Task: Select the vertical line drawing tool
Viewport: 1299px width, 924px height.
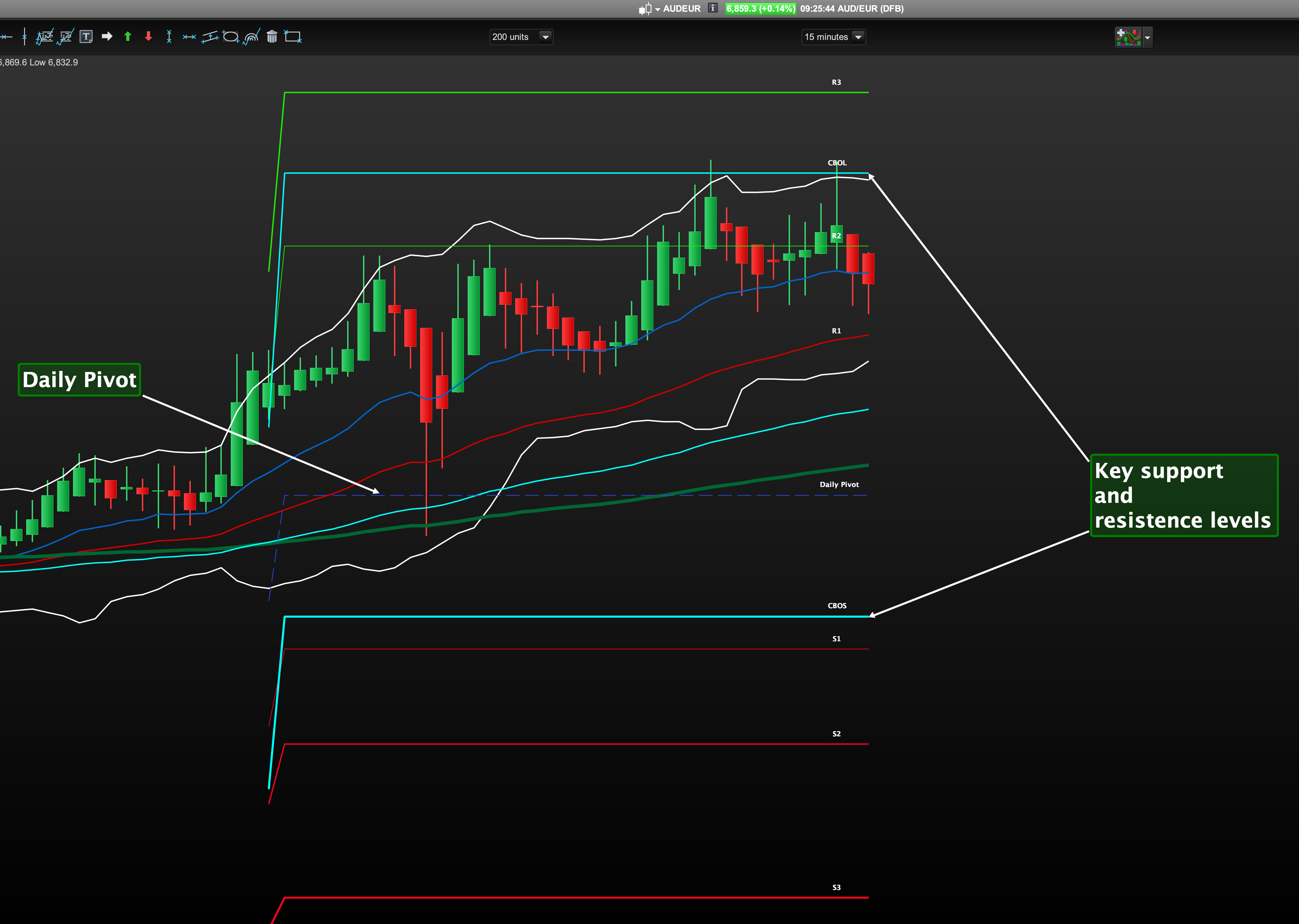Action: pos(24,37)
